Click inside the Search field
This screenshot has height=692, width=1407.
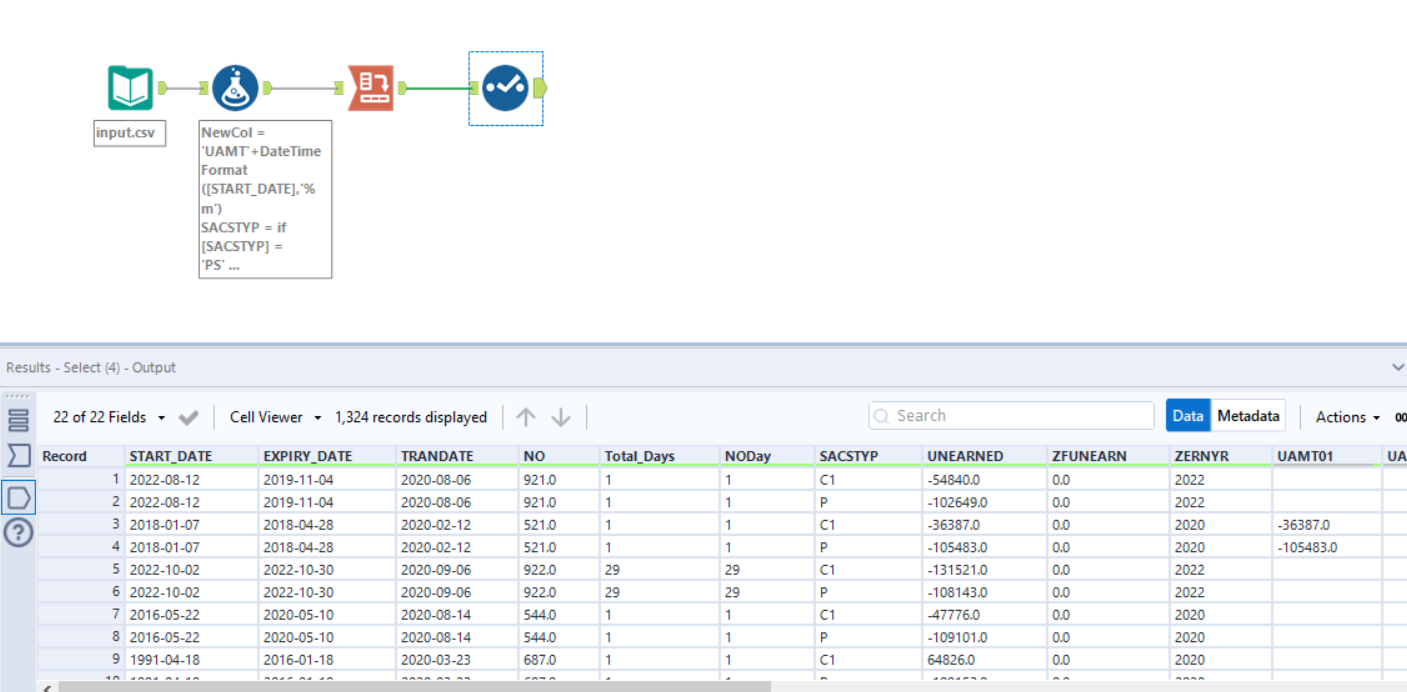pyautogui.click(x=1010, y=415)
